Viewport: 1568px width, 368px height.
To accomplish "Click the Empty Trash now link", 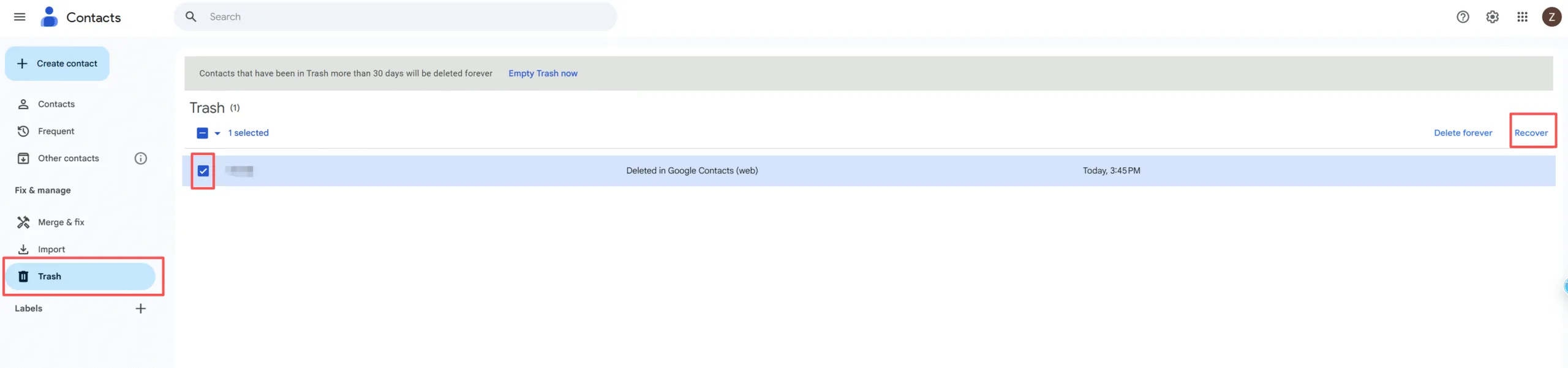I will pyautogui.click(x=543, y=73).
